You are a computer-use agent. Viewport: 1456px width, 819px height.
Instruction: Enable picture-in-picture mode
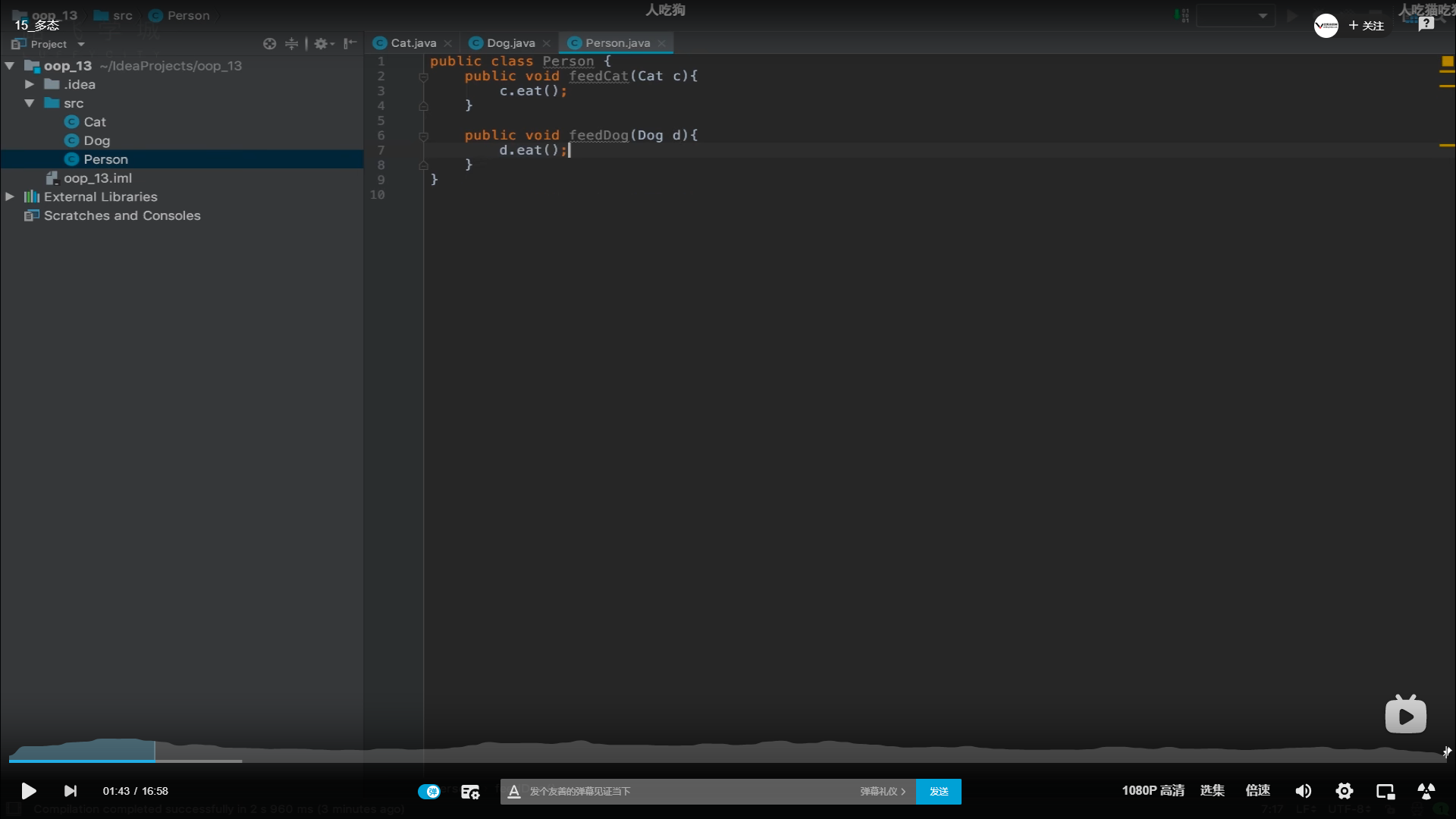1385,791
